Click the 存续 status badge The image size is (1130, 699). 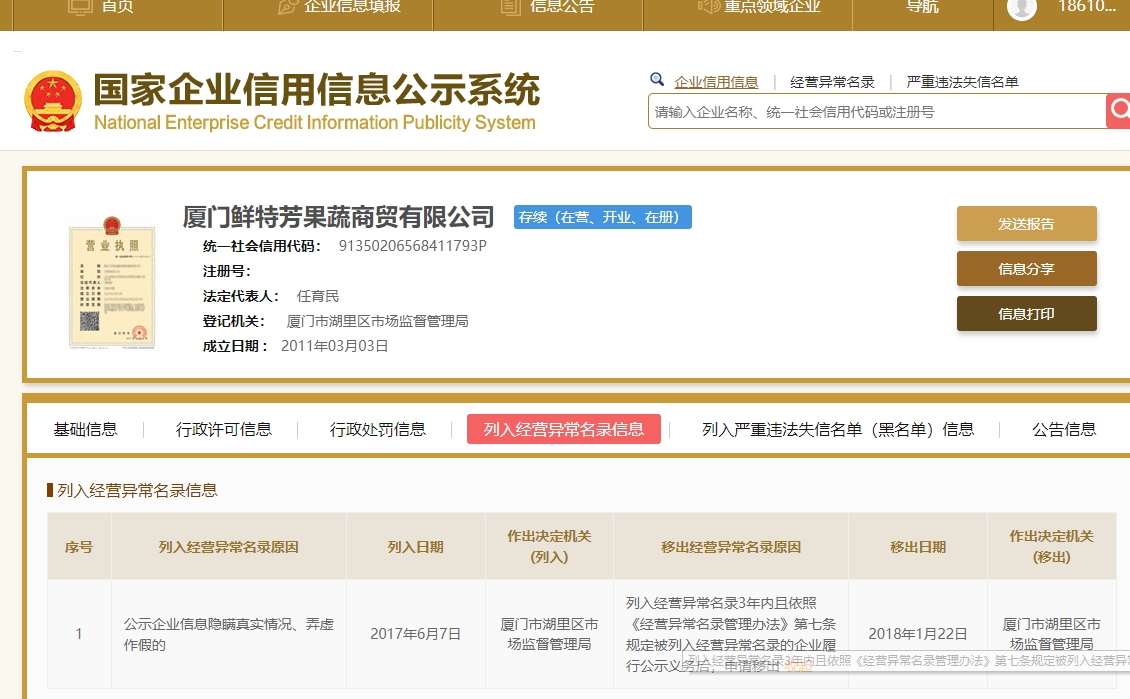pos(602,217)
